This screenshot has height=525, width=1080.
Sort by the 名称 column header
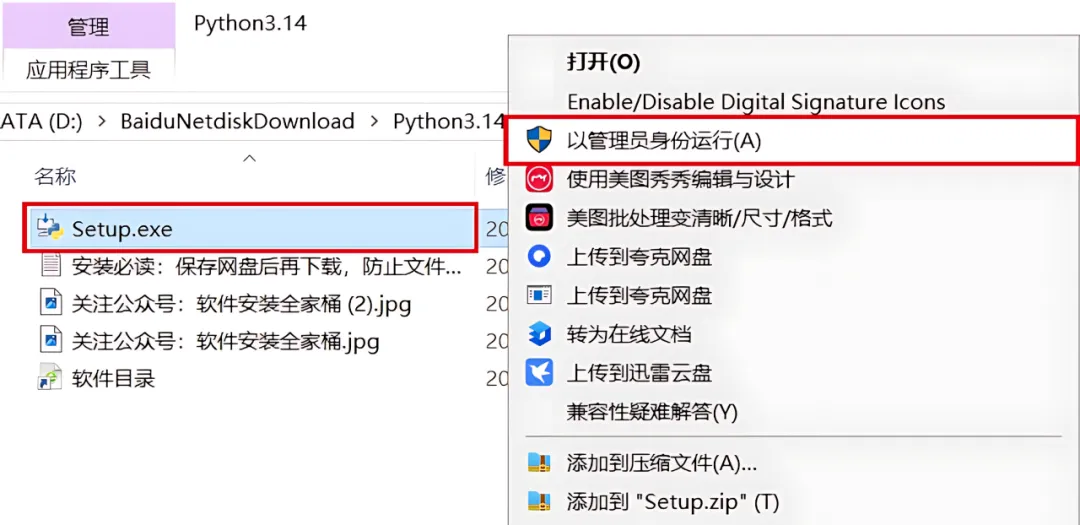(x=55, y=177)
